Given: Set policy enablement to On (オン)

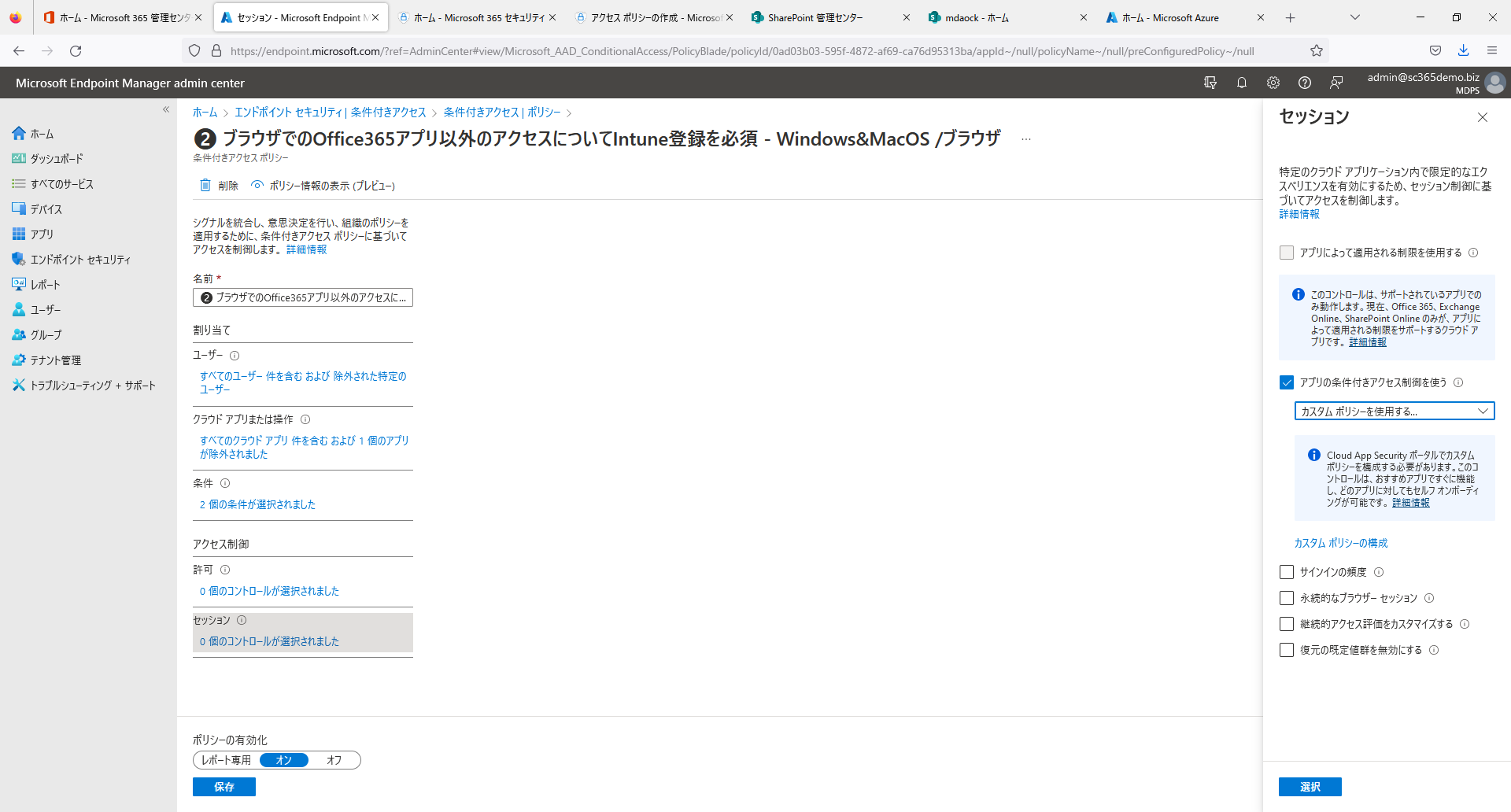Looking at the screenshot, I should point(284,760).
